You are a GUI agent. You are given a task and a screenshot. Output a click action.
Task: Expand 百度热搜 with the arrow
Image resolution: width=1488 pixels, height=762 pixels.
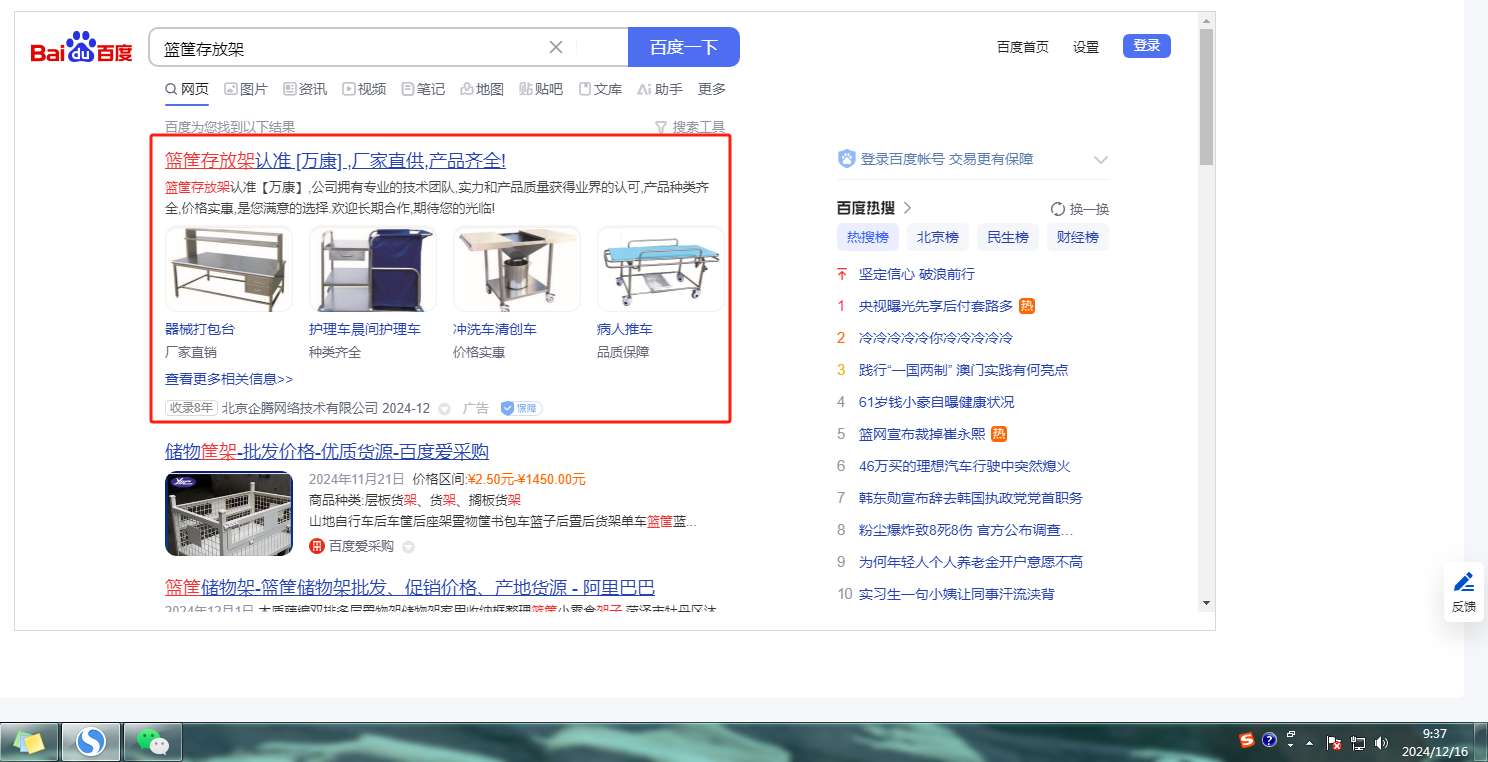[x=907, y=208]
